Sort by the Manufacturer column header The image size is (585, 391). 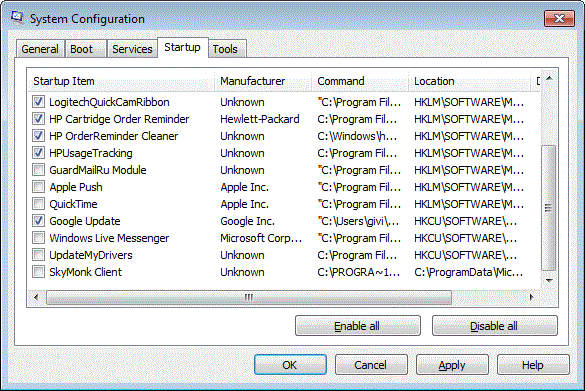(263, 81)
